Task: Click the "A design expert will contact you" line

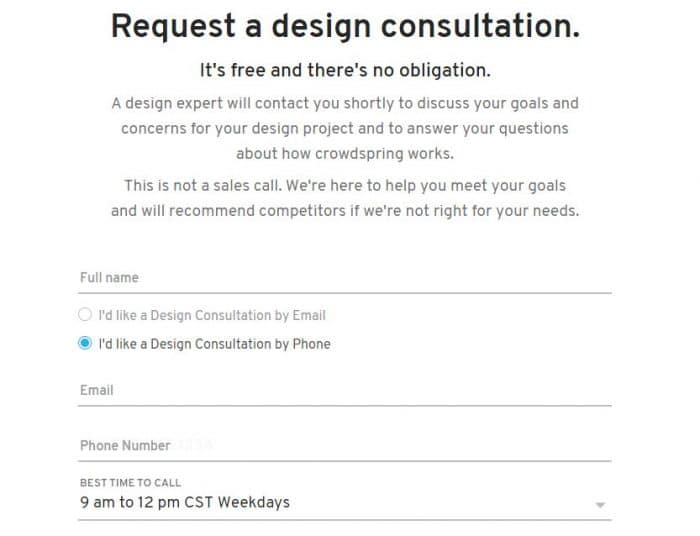Action: [x=345, y=103]
